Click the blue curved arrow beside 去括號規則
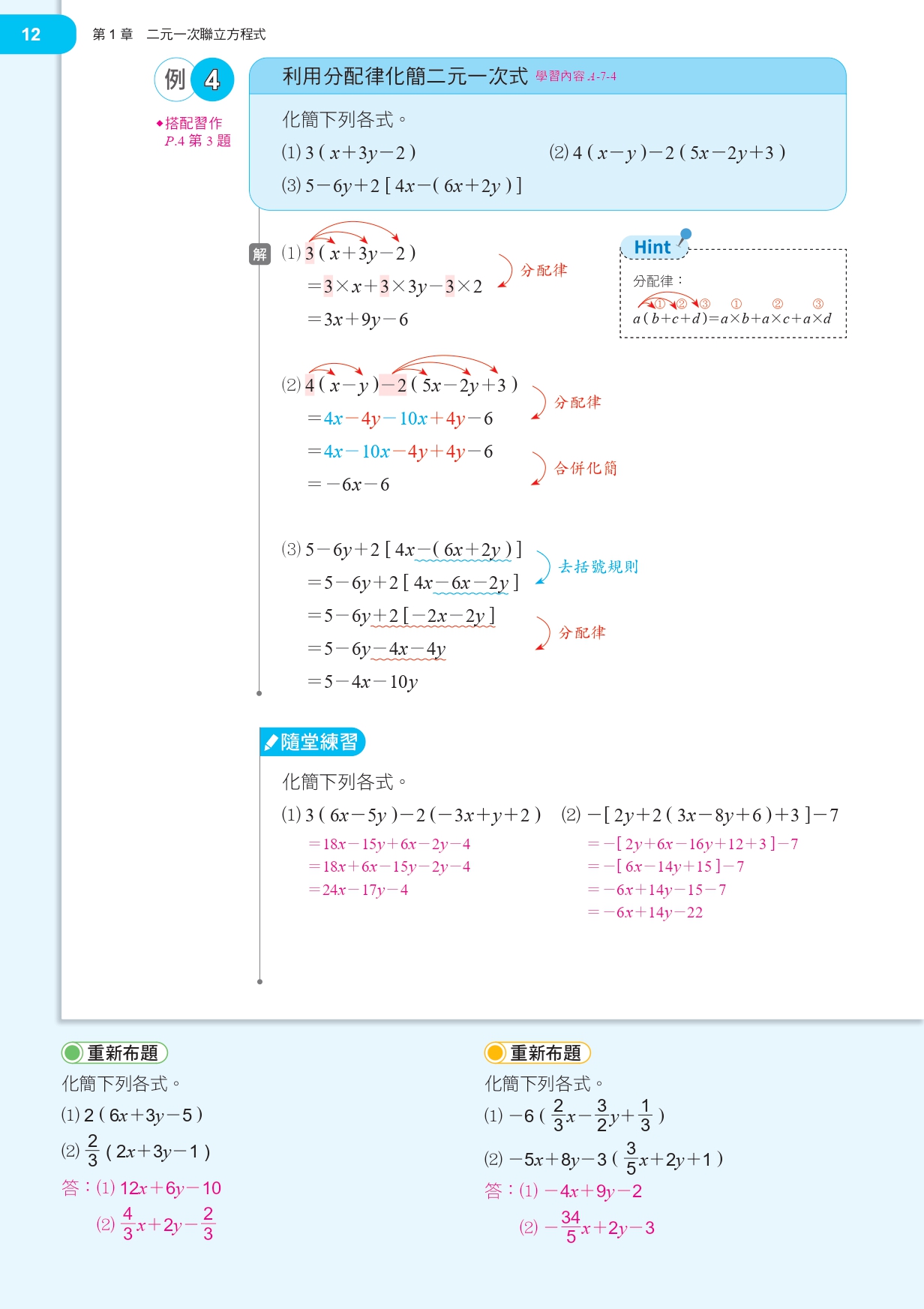Image resolution: width=924 pixels, height=1309 pixels. [x=543, y=567]
